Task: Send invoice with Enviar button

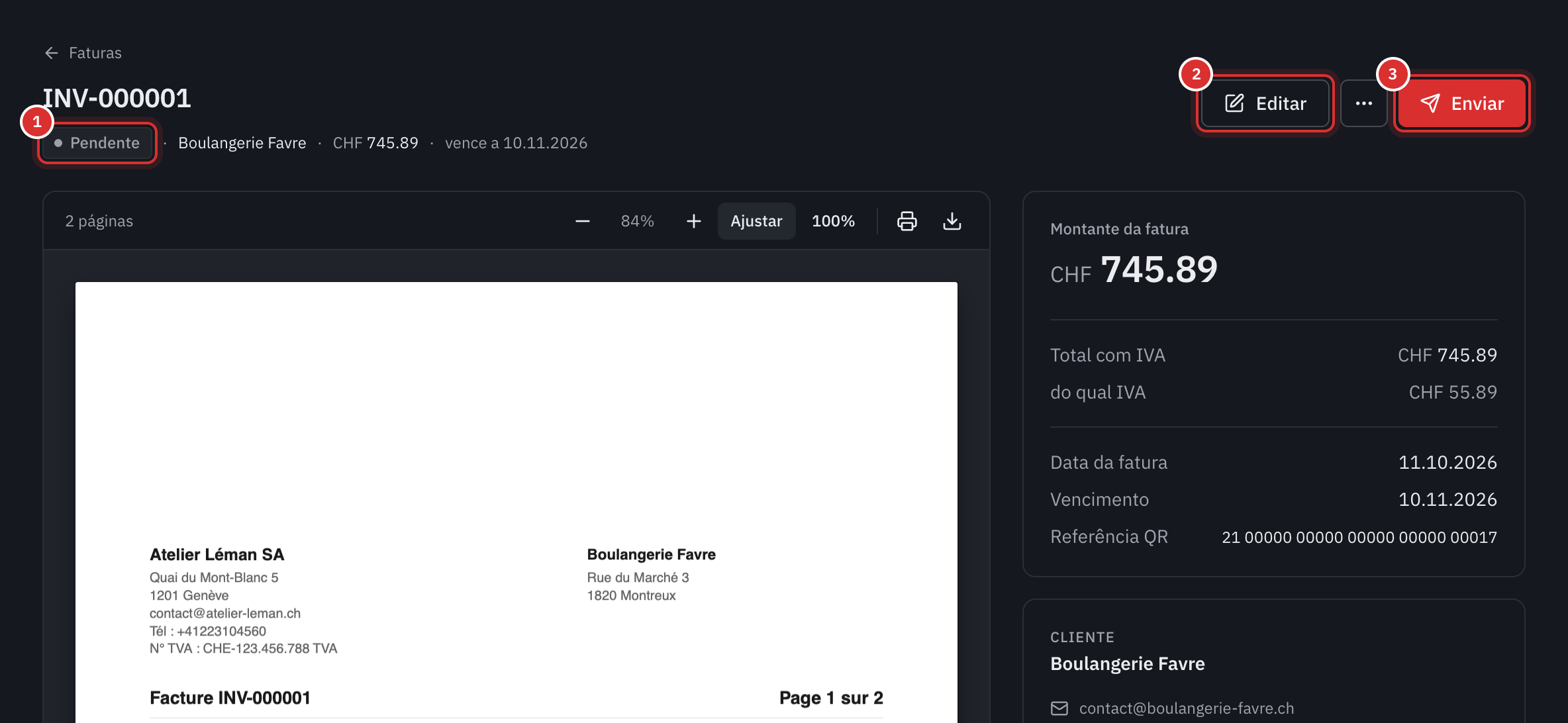Action: [1462, 103]
